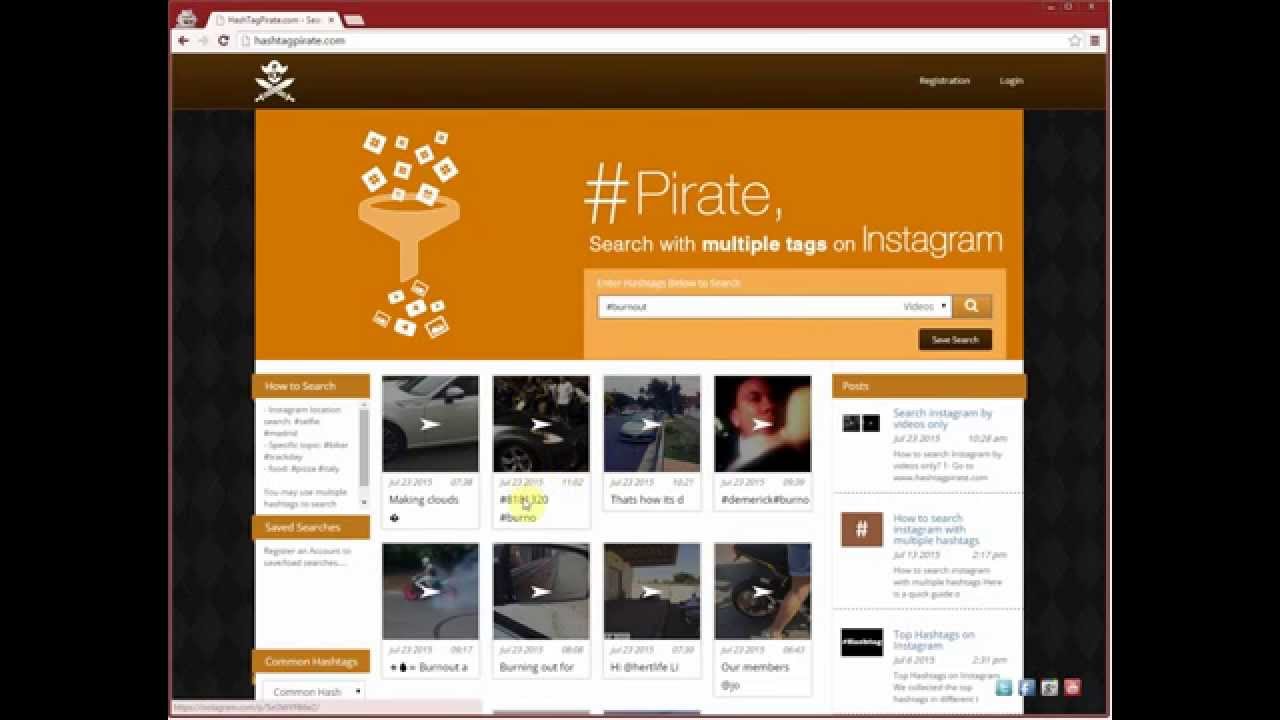Close the HashTagPirate browser tab
Viewport: 1280px width, 720px height.
[x=331, y=19]
